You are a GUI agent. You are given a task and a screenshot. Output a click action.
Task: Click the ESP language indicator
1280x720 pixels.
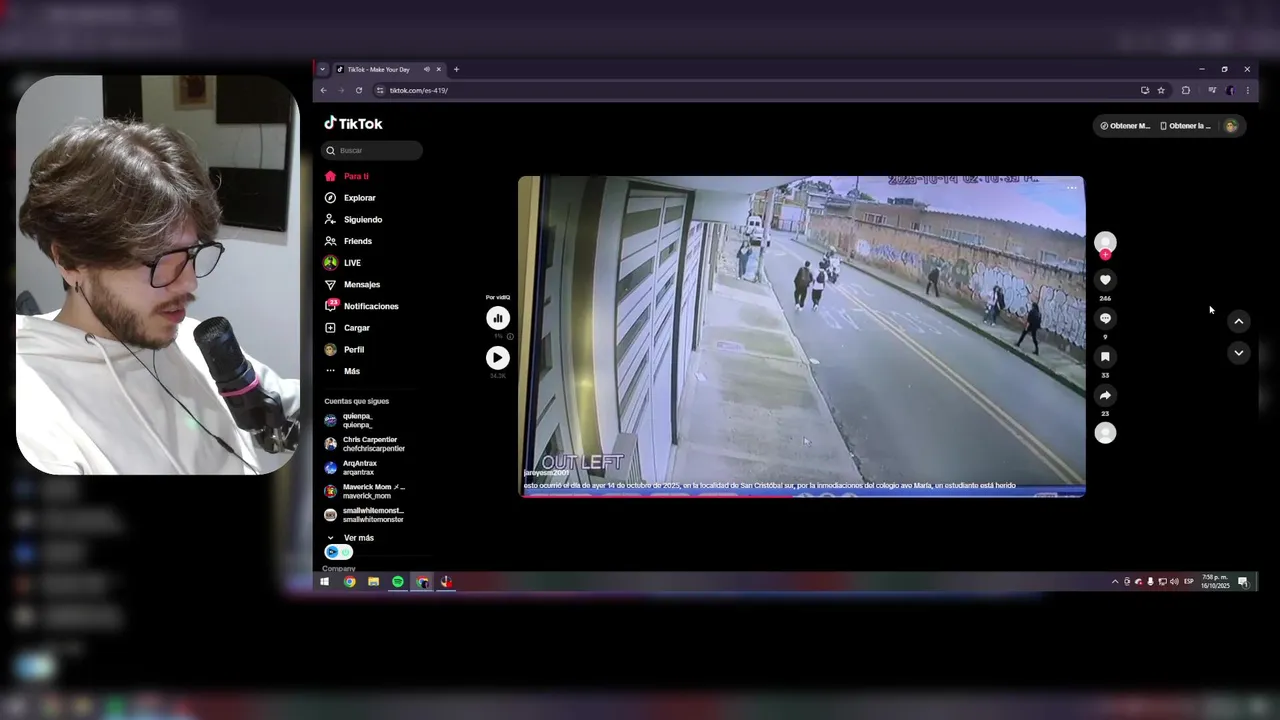(x=1189, y=582)
